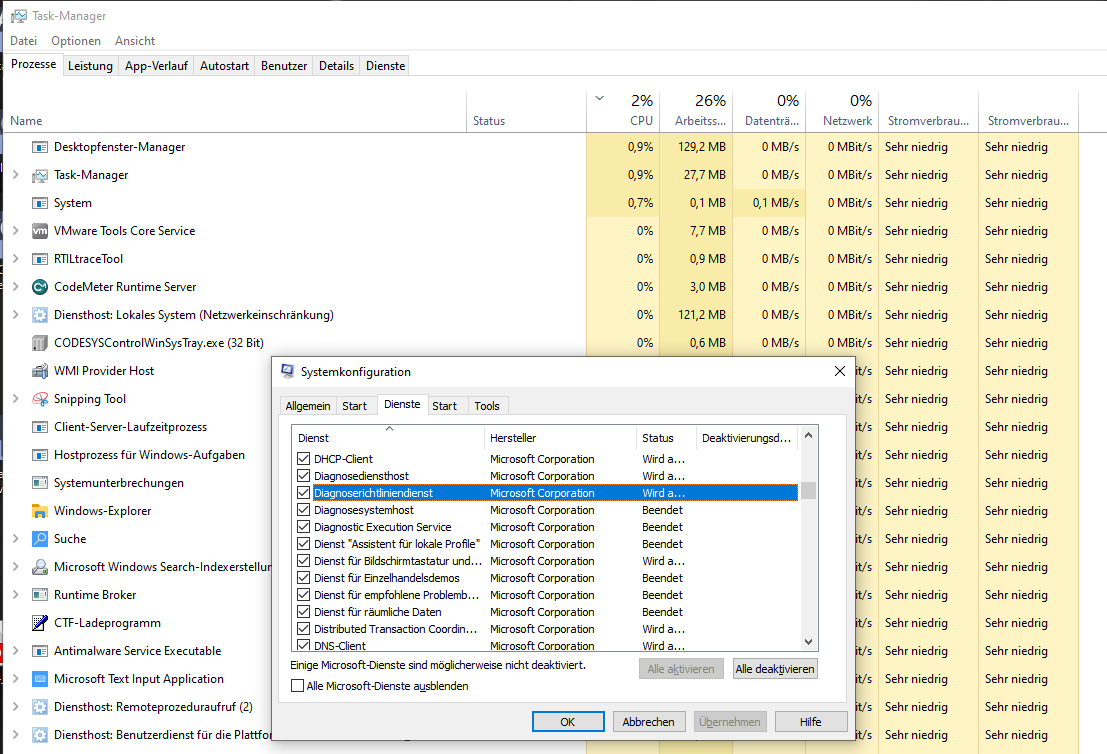Viewport: 1107px width, 754px height.
Task: Expand Antimalware Service Executable row
Action: (16, 650)
